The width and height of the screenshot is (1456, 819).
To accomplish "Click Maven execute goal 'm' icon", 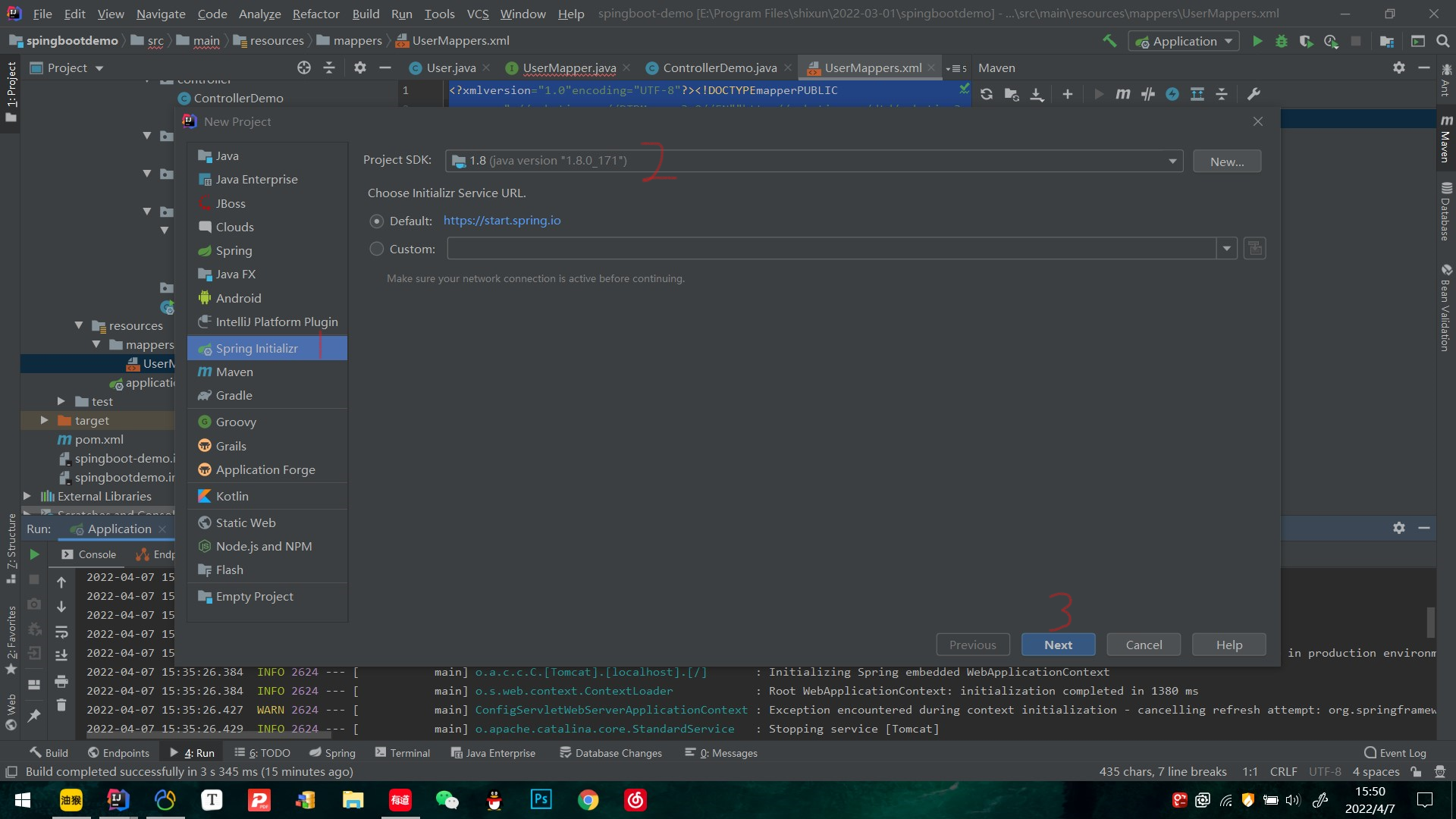I will tap(1122, 94).
